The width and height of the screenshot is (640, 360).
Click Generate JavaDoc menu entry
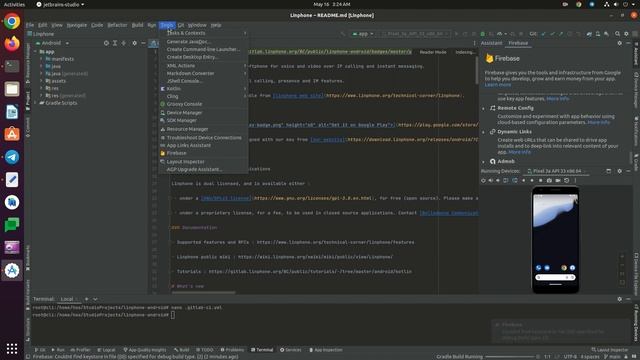click(x=203, y=42)
